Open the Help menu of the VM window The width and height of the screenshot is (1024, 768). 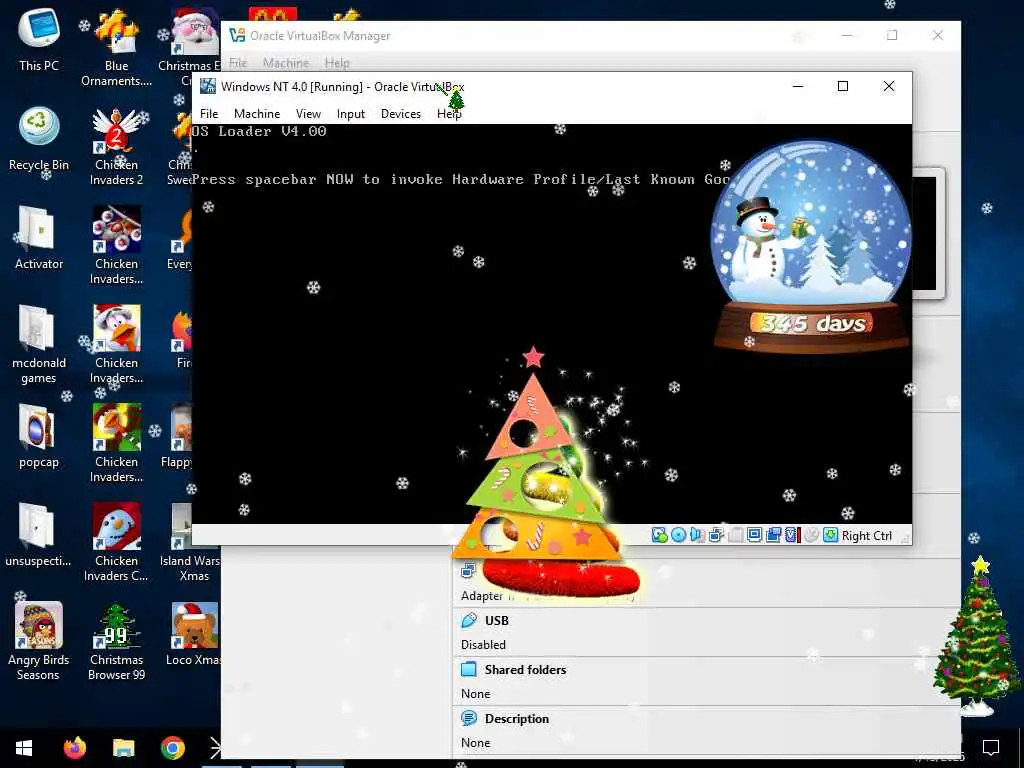pyautogui.click(x=449, y=114)
